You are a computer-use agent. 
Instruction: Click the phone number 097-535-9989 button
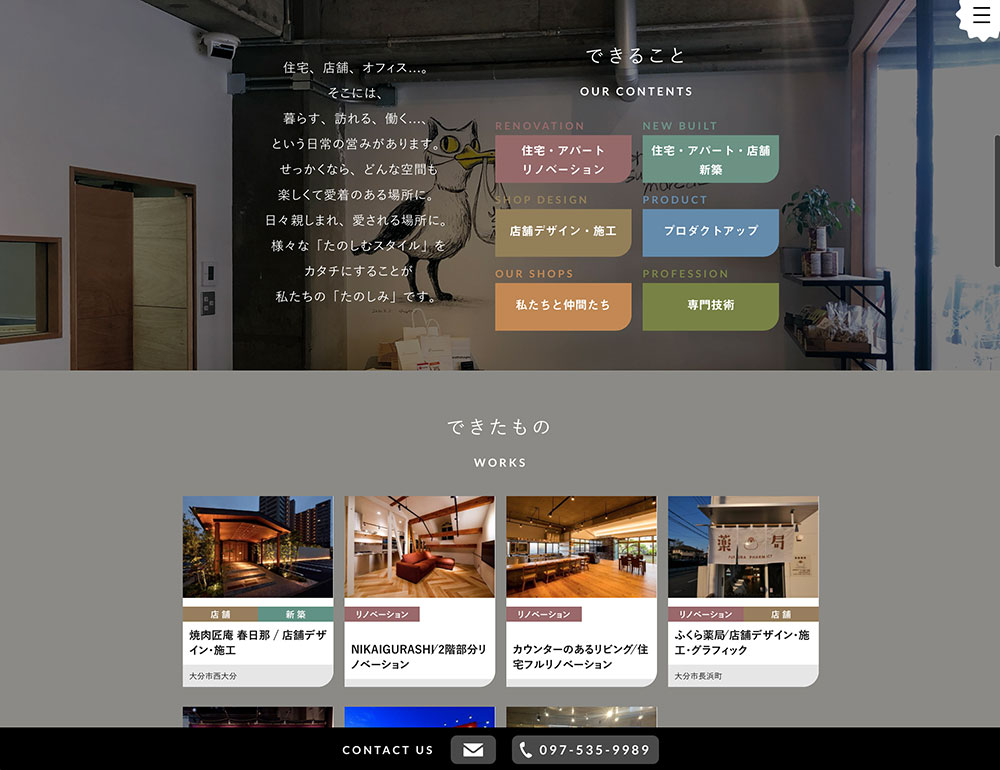click(x=585, y=750)
